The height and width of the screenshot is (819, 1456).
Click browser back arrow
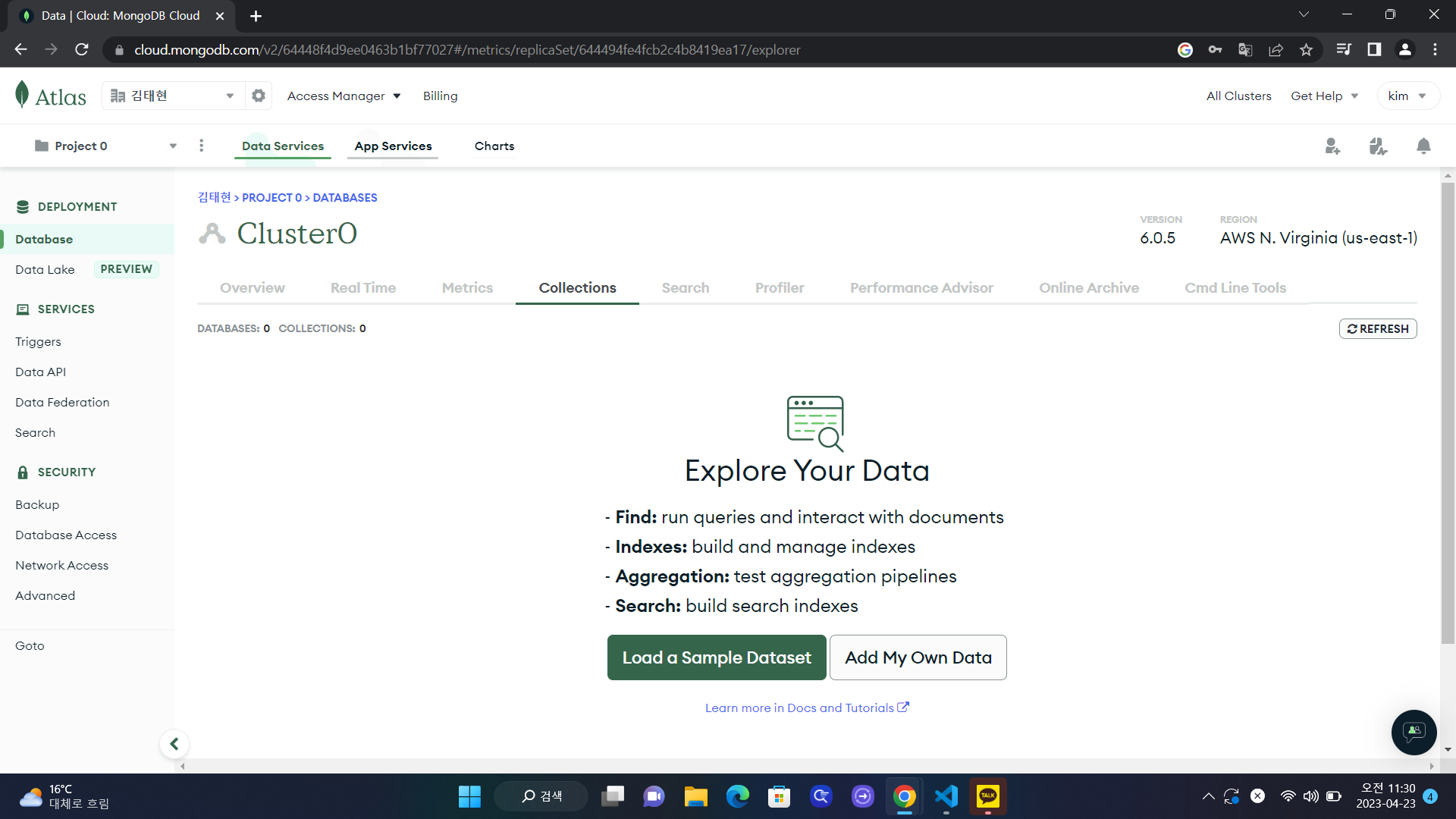pyautogui.click(x=20, y=49)
